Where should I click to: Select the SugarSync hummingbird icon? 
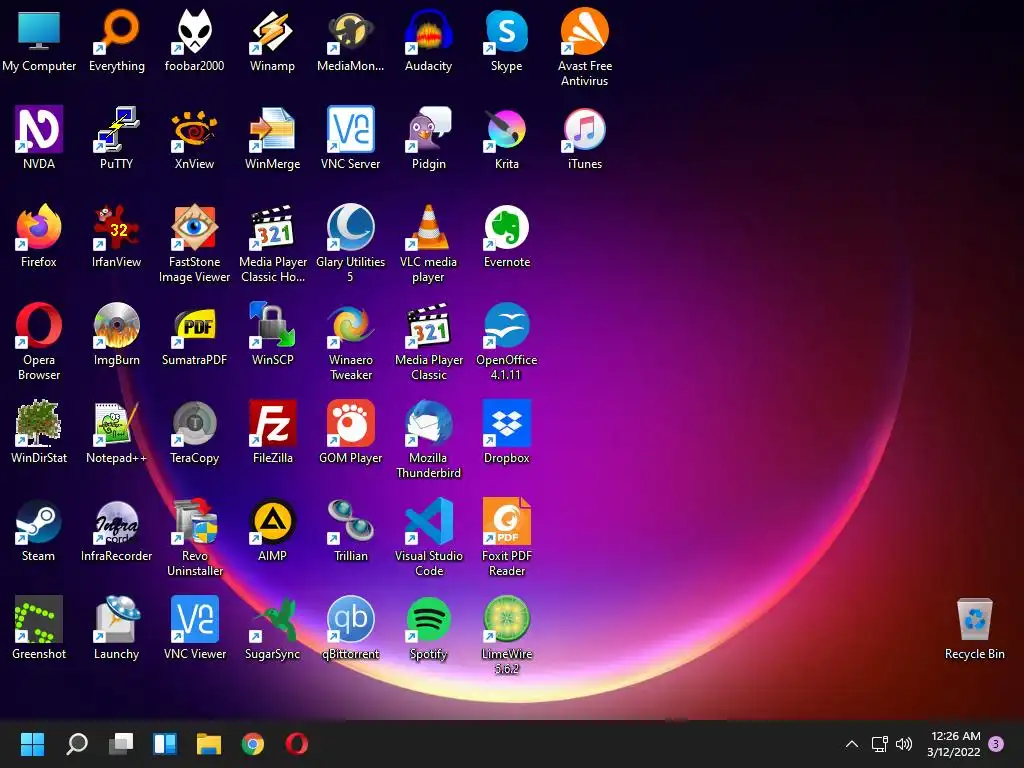tap(272, 619)
